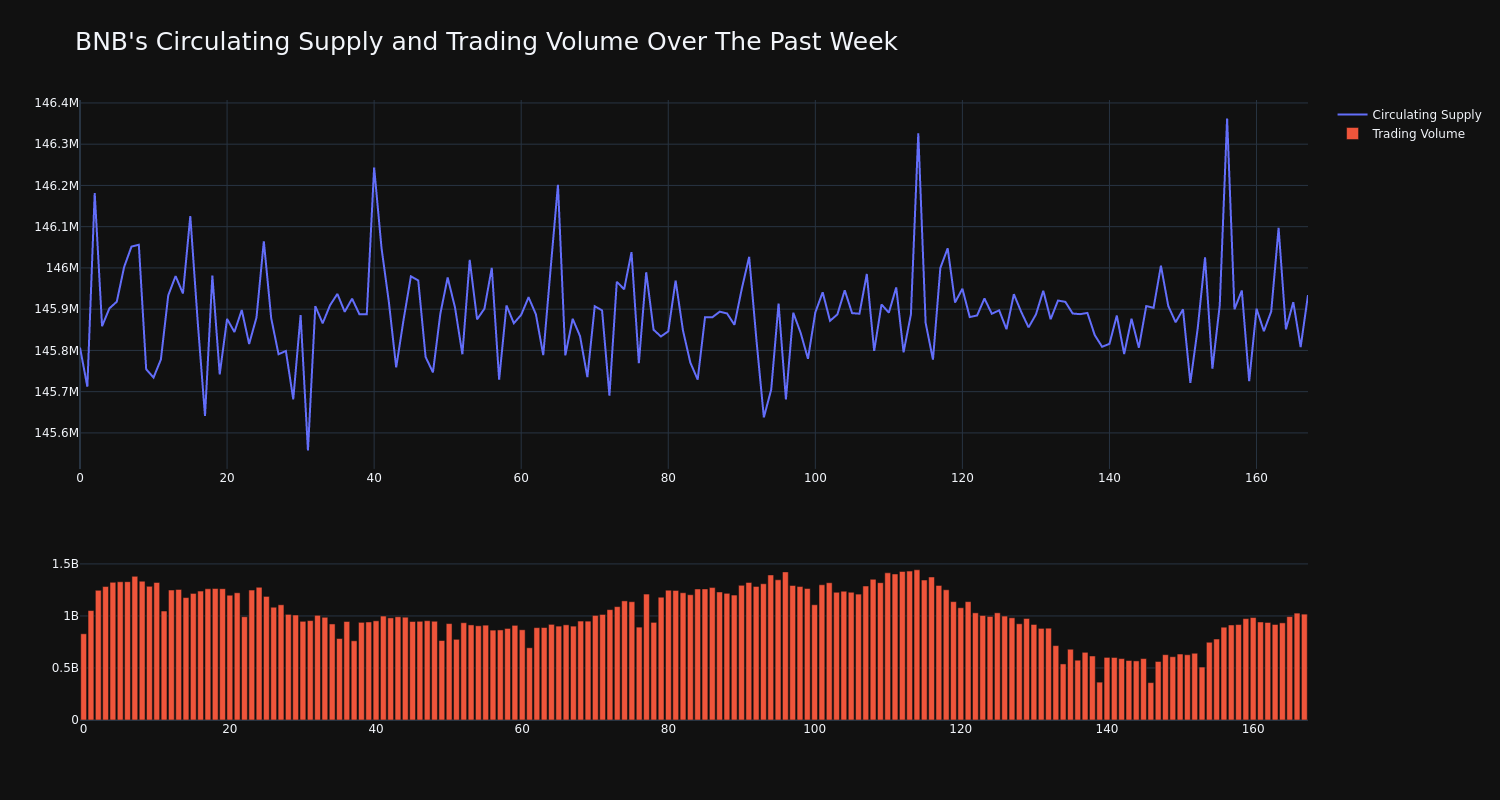This screenshot has width=1500, height=800.
Task: Click the 1B volume axis label
Action: [x=71, y=616]
